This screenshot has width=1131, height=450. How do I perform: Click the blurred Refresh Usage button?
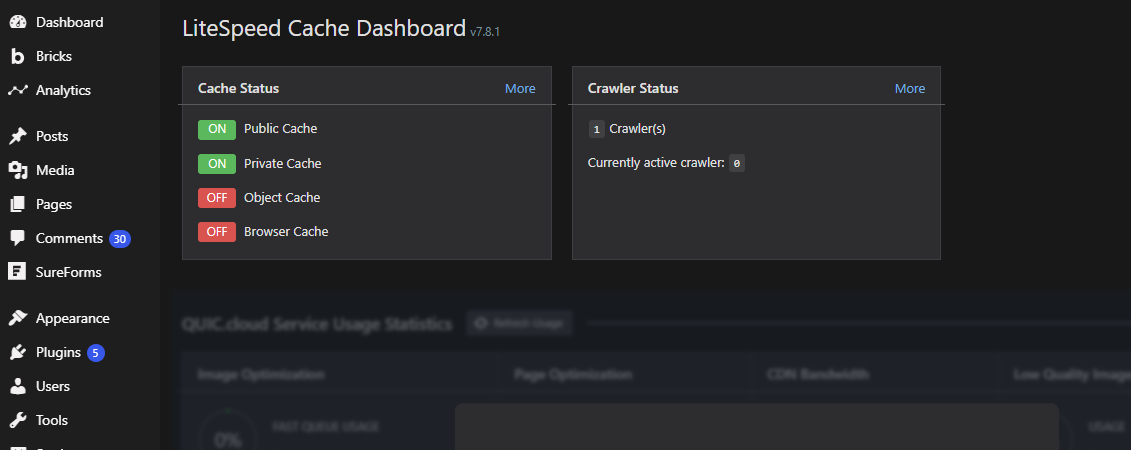[x=519, y=324]
